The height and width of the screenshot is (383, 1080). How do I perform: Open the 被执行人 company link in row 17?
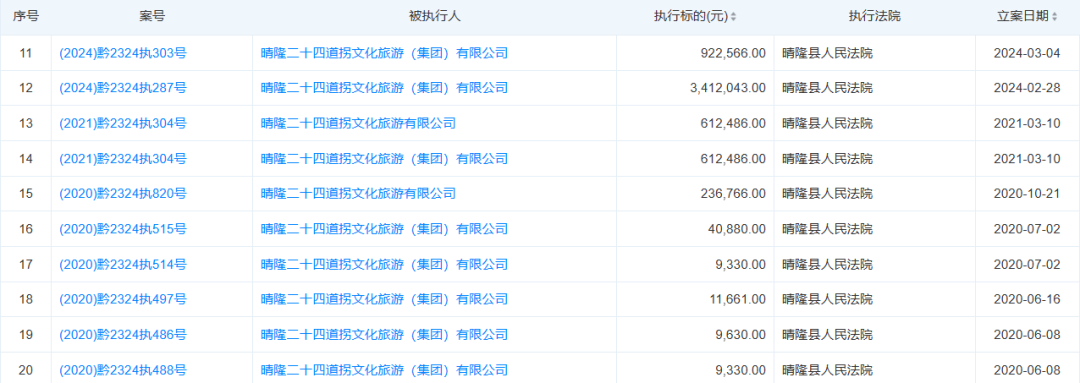click(x=384, y=265)
